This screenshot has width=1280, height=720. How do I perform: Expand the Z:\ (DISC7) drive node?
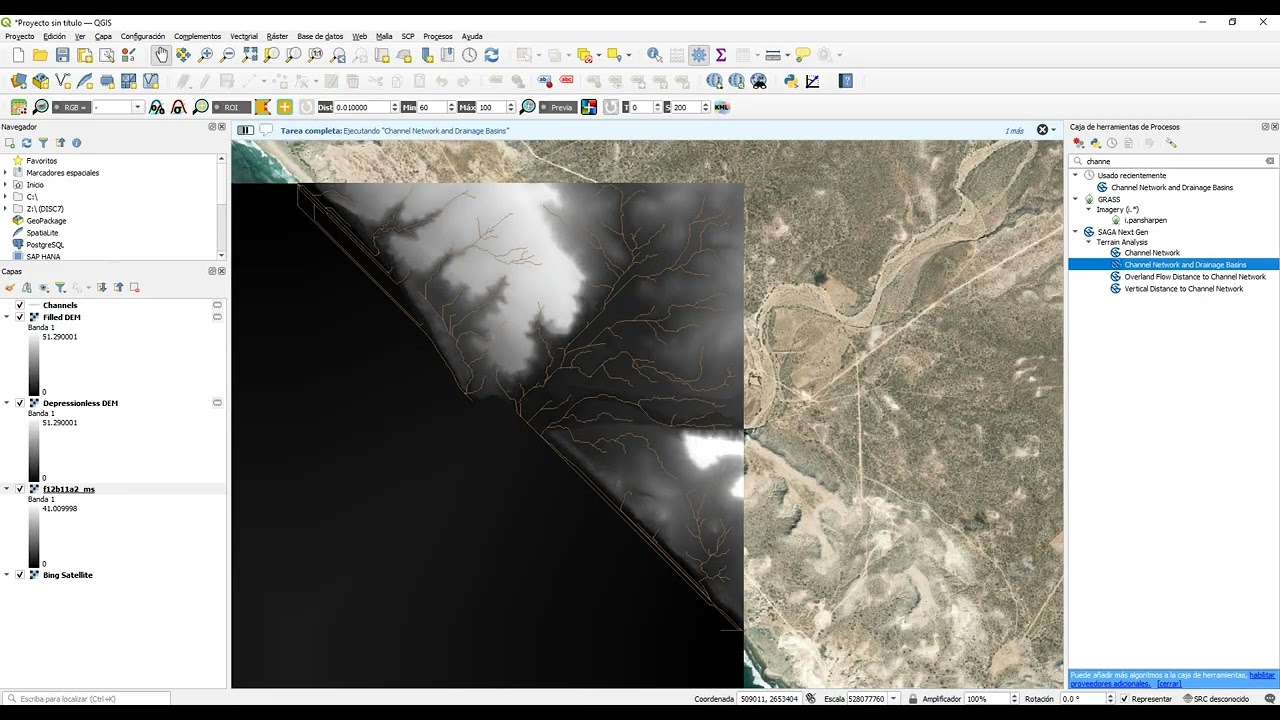pyautogui.click(x=5, y=209)
